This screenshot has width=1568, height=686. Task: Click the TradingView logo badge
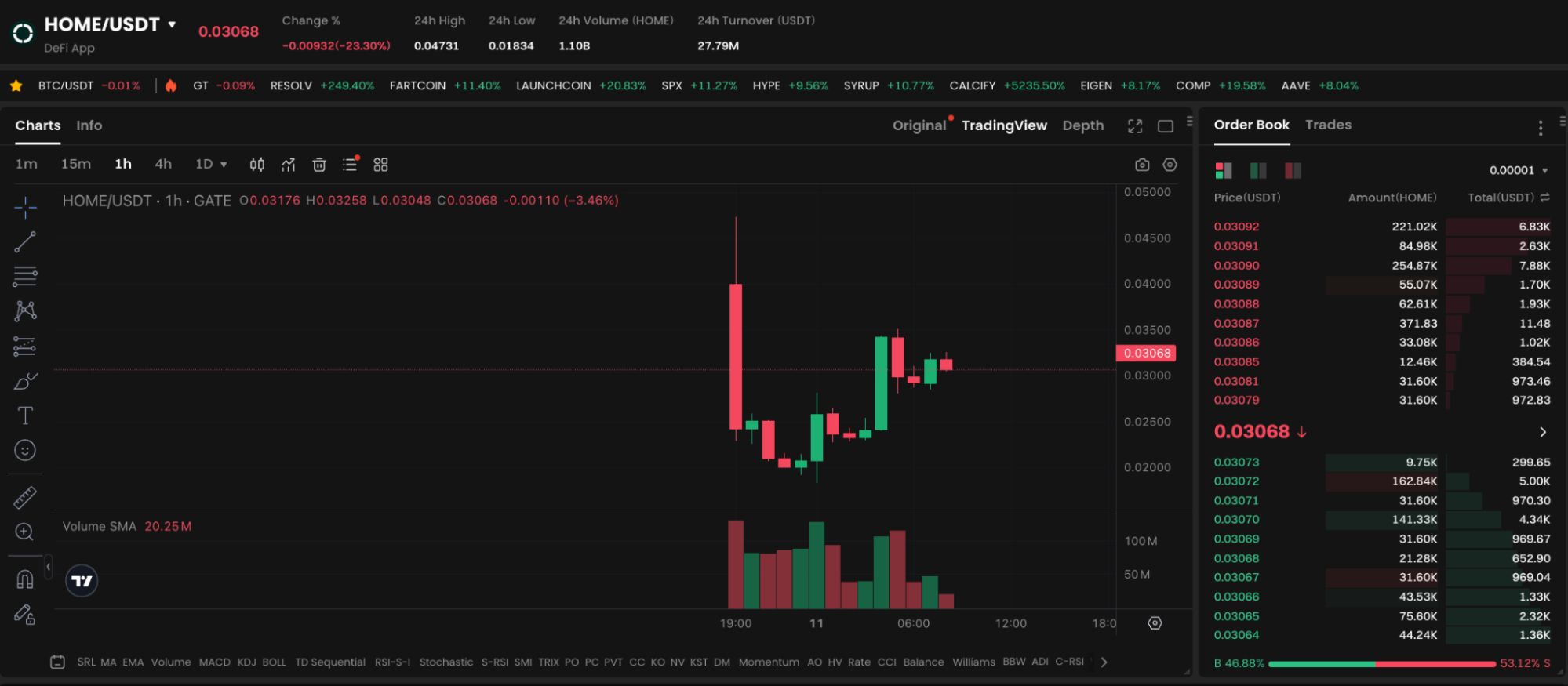pos(82,581)
